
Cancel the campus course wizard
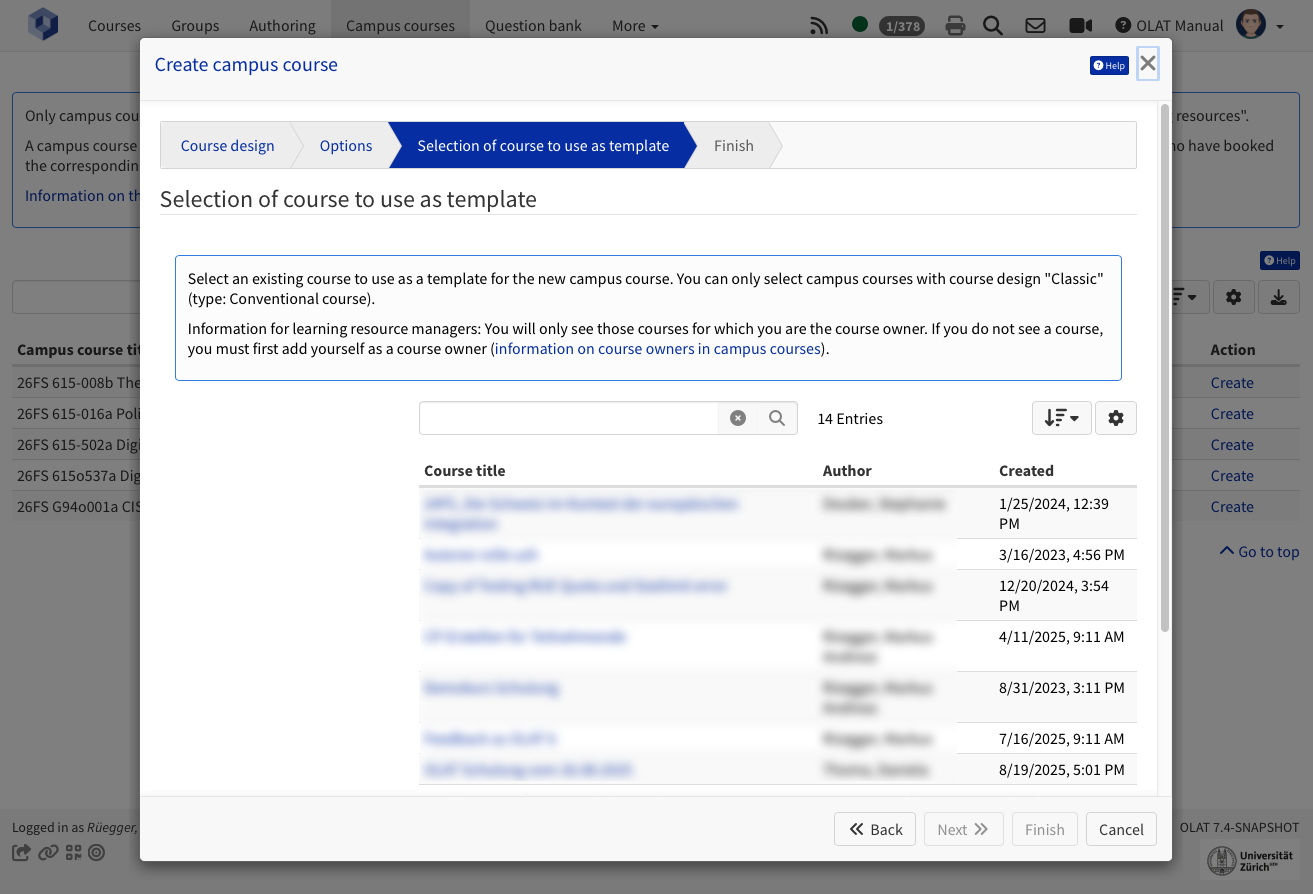pyautogui.click(x=1121, y=829)
